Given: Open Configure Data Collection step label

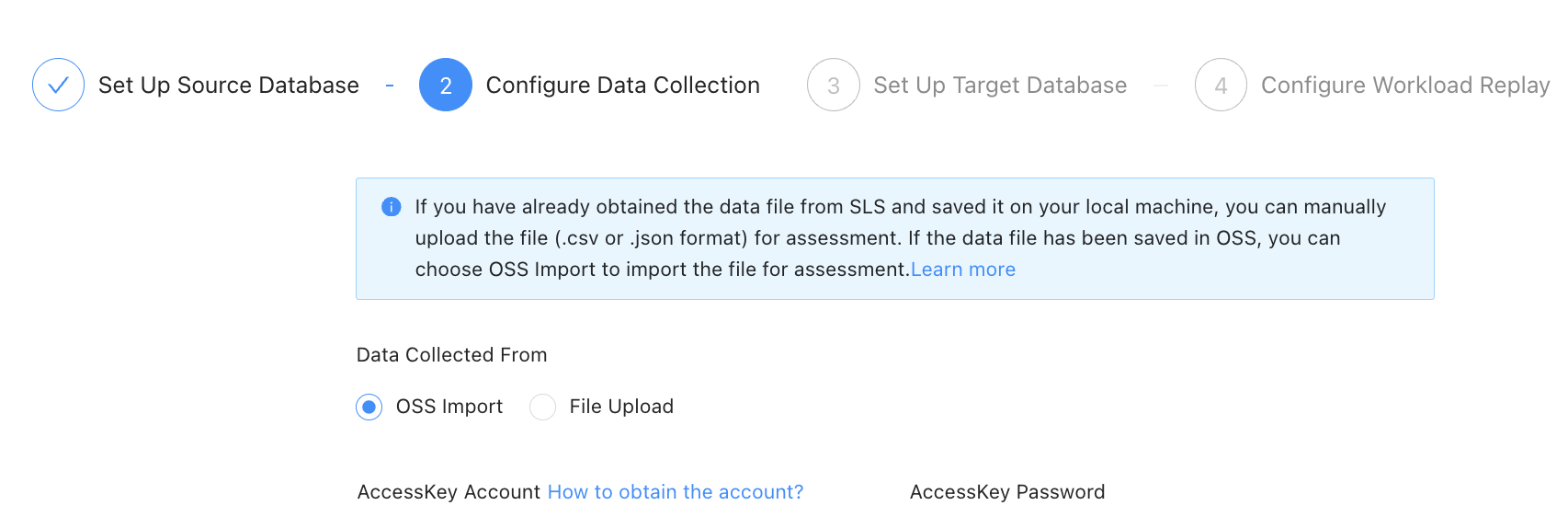Looking at the screenshot, I should coord(623,85).
